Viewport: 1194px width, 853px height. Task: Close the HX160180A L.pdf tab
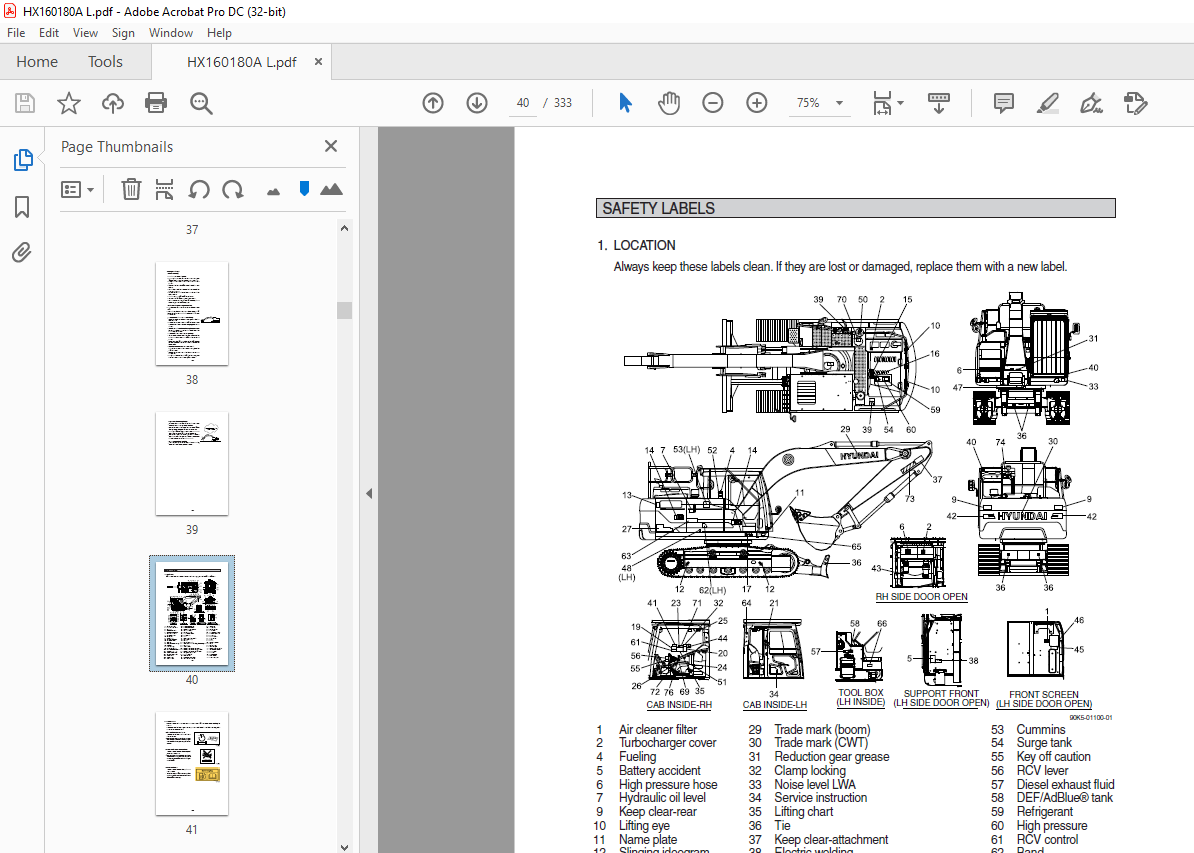click(x=318, y=62)
